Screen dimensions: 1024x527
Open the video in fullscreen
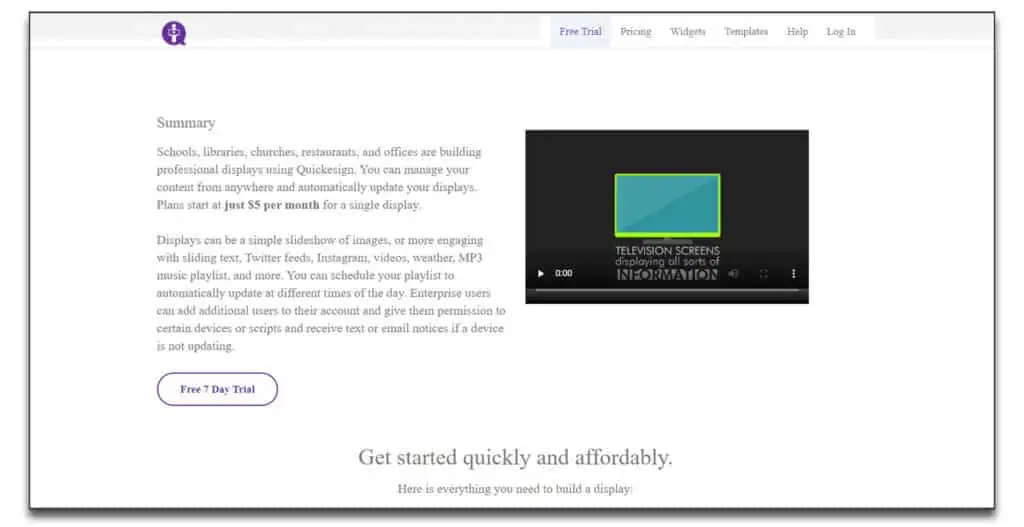pos(763,274)
